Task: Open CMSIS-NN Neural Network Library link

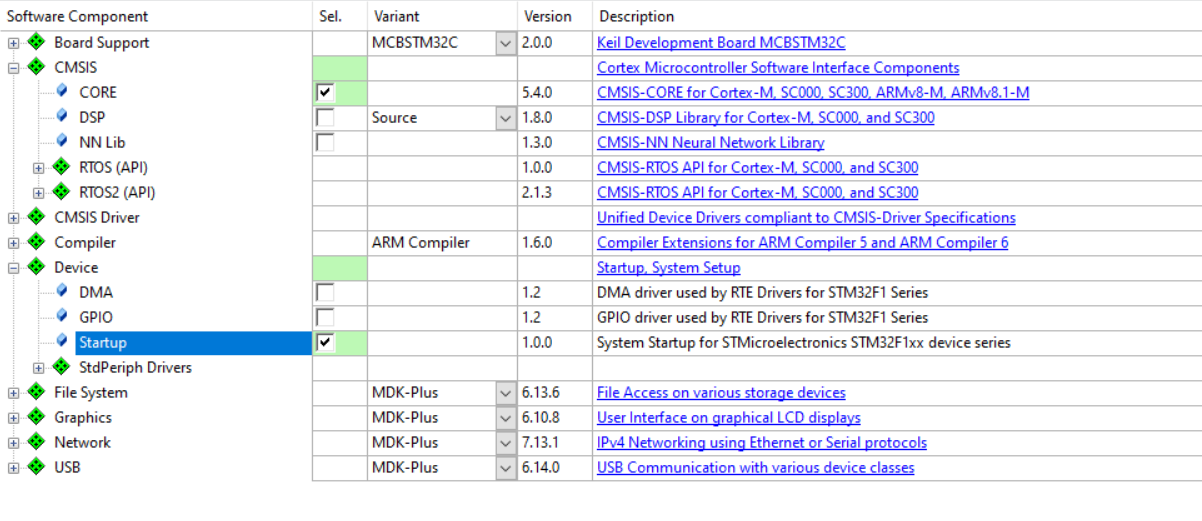Action: point(710,143)
